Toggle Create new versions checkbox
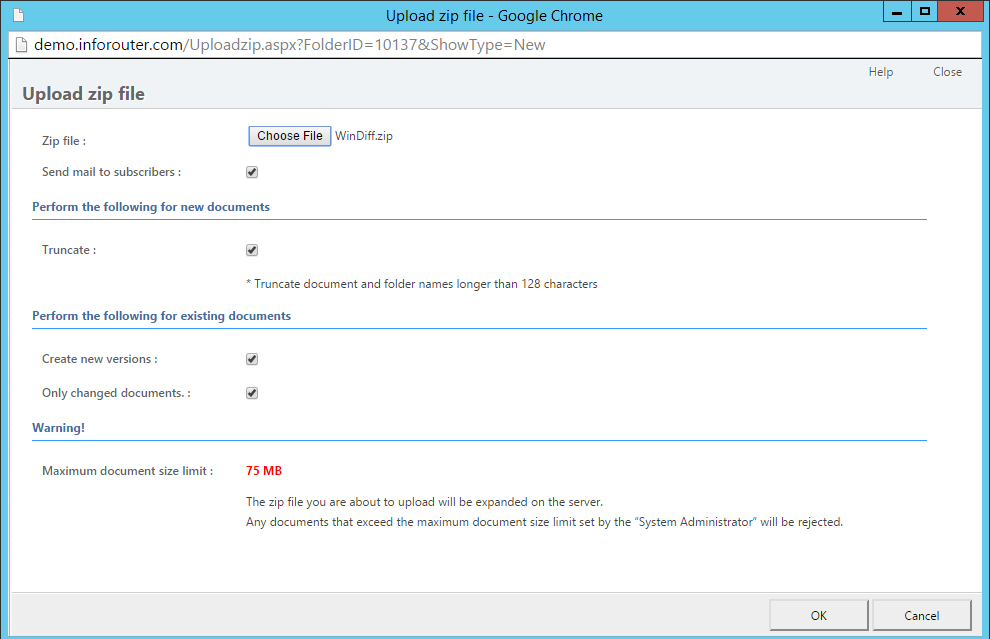Viewport: 990px width, 639px height. (x=252, y=359)
